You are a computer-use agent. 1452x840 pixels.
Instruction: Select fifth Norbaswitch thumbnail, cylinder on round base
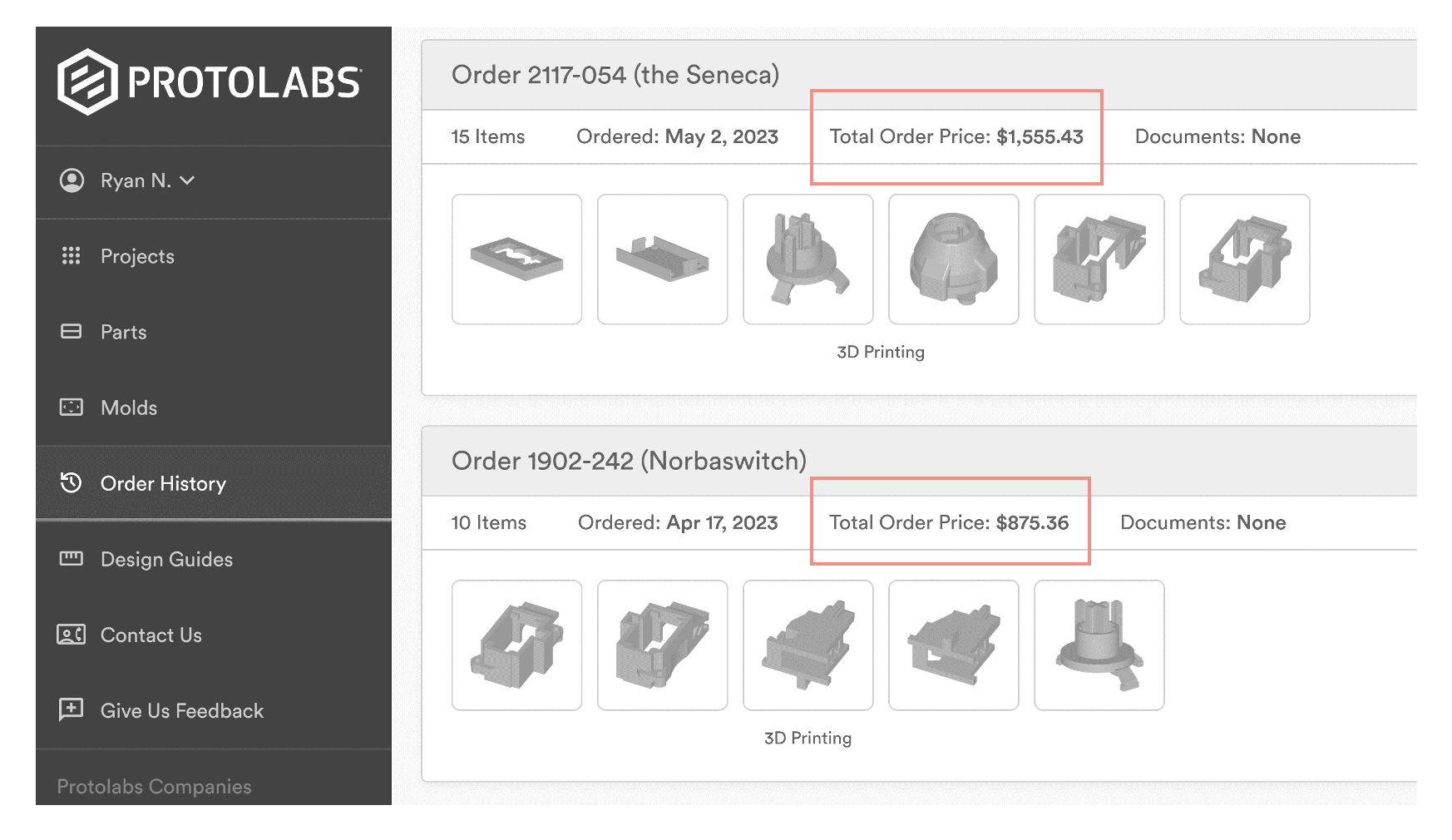1099,645
